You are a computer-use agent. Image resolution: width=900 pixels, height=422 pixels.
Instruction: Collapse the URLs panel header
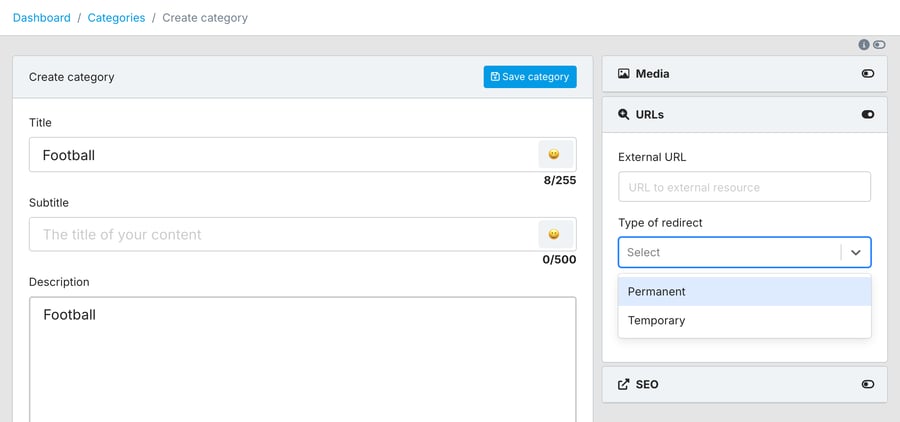(x=744, y=114)
